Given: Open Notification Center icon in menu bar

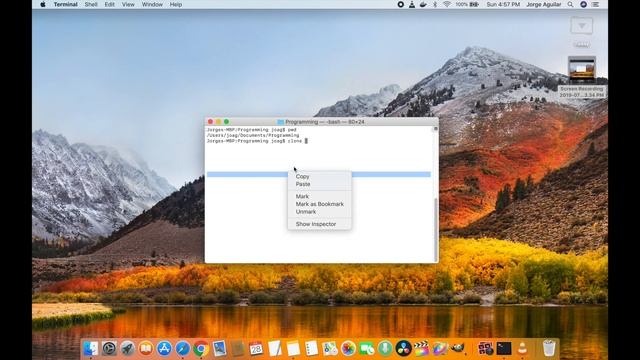Looking at the screenshot, I should pos(596,4).
